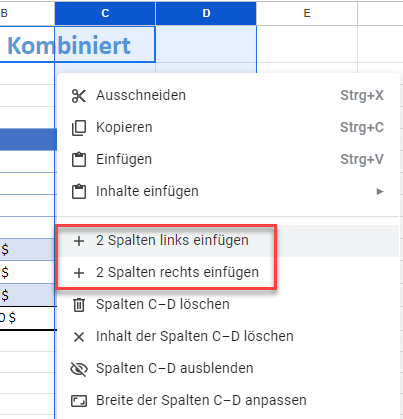Click the copy icon beside Kopieren
Screen dimensions: 403x419
[79, 128]
